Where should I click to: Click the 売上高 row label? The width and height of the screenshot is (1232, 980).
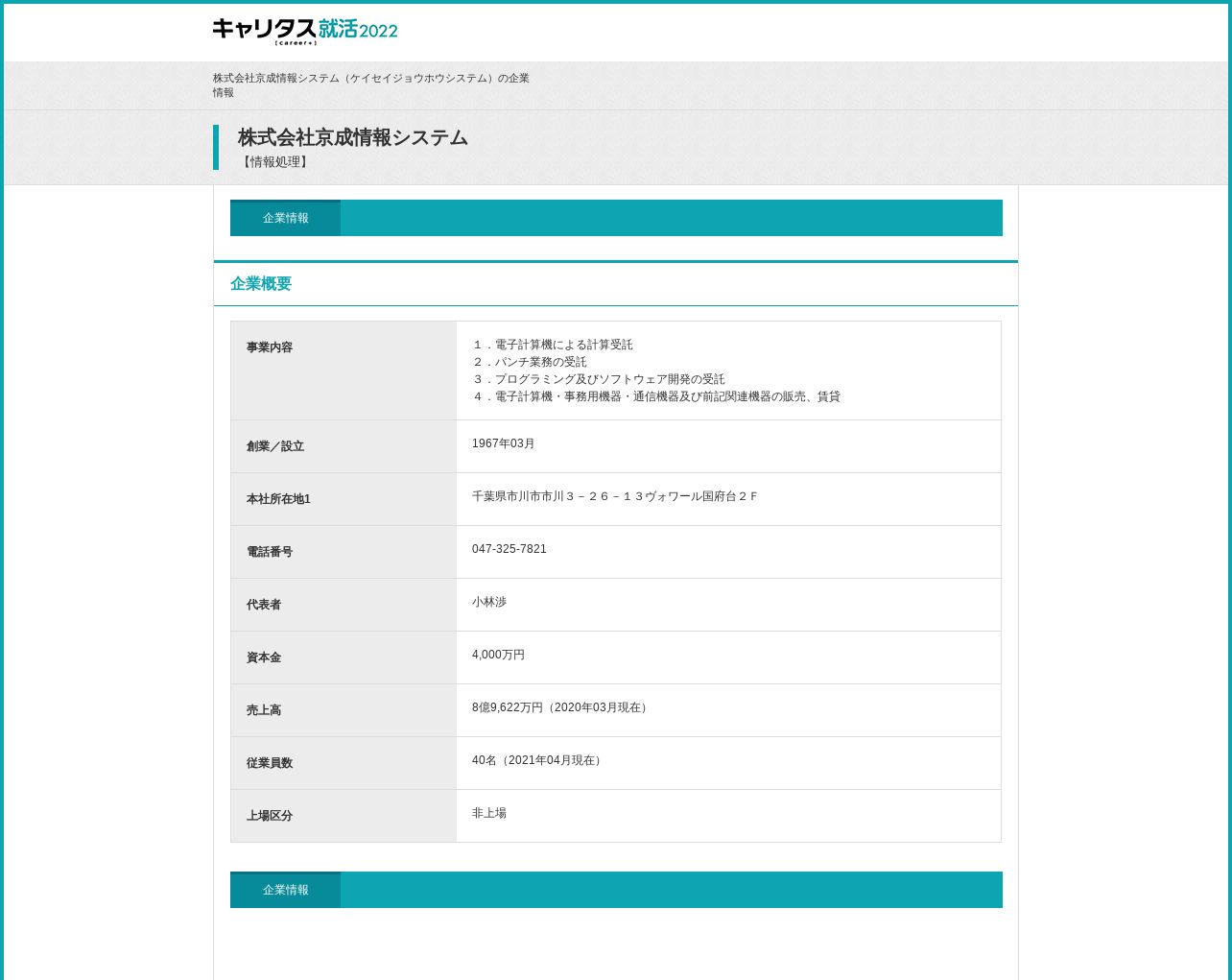264,710
